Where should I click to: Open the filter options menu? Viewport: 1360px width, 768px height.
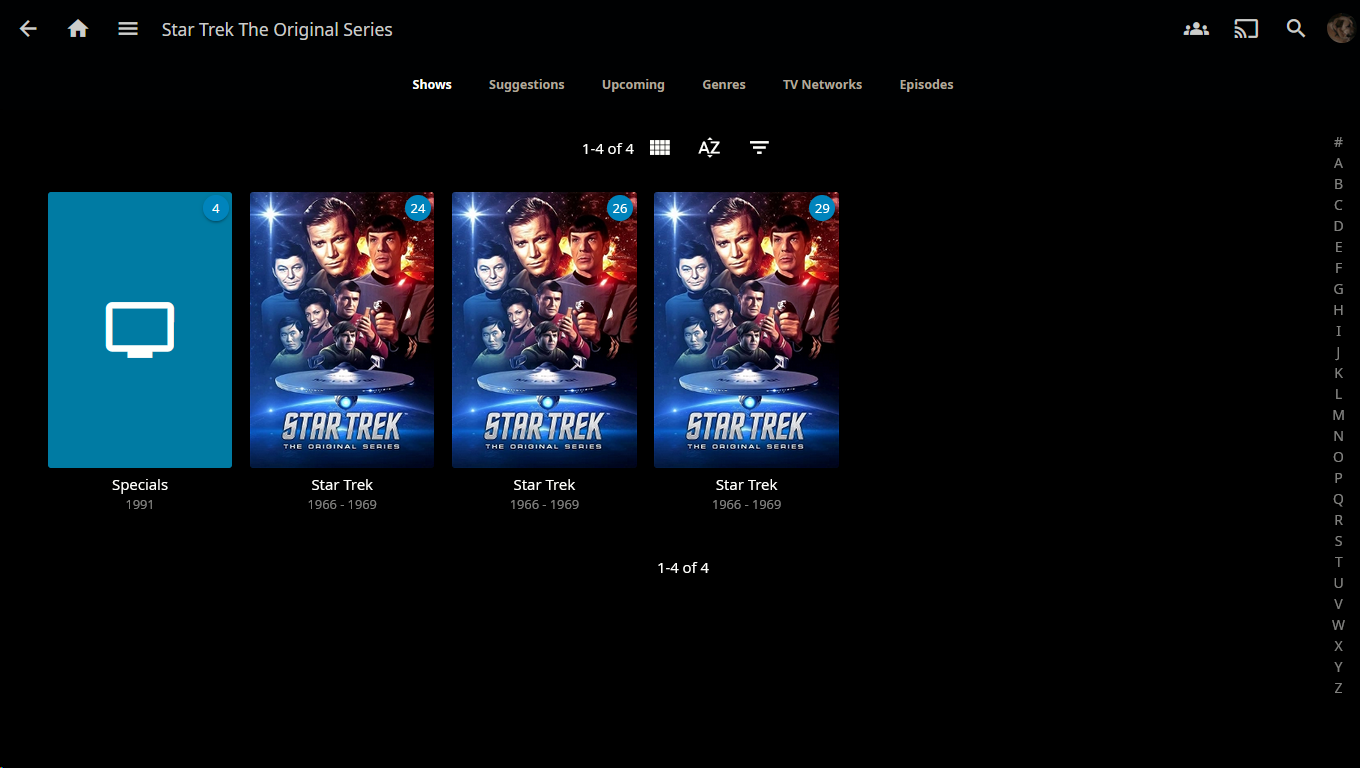pyautogui.click(x=759, y=148)
